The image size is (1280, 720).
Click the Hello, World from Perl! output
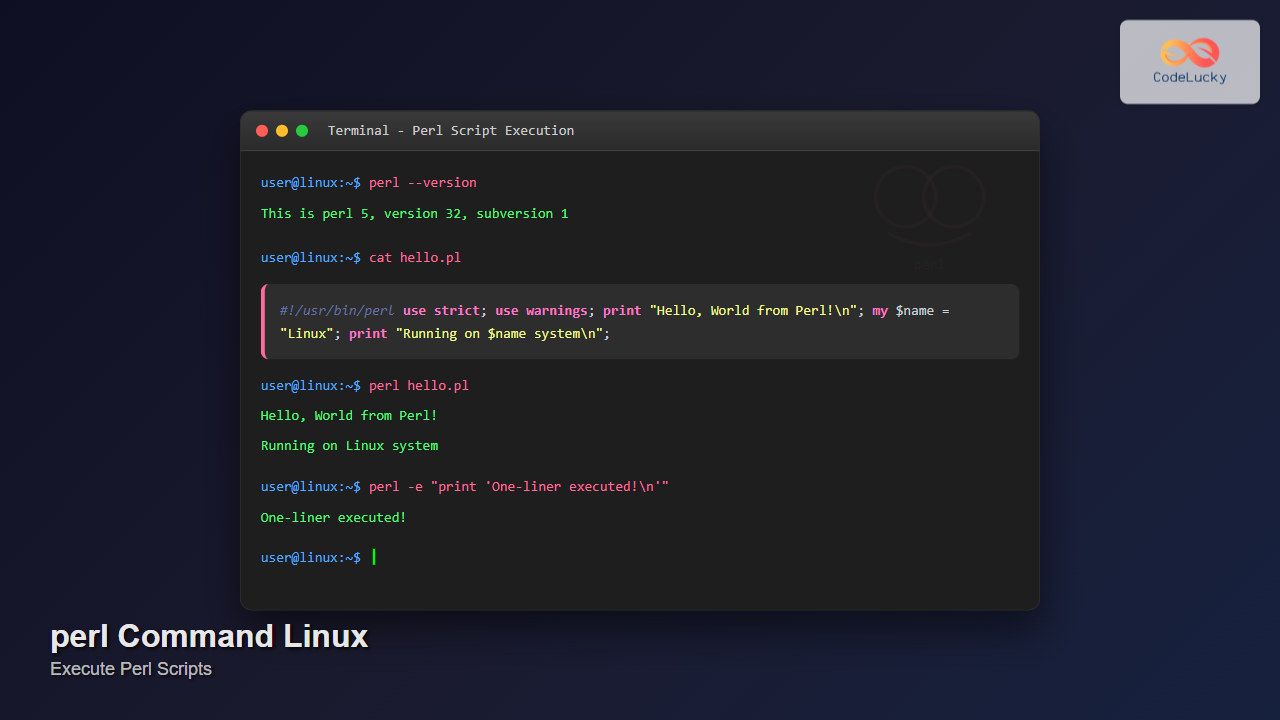click(348, 415)
